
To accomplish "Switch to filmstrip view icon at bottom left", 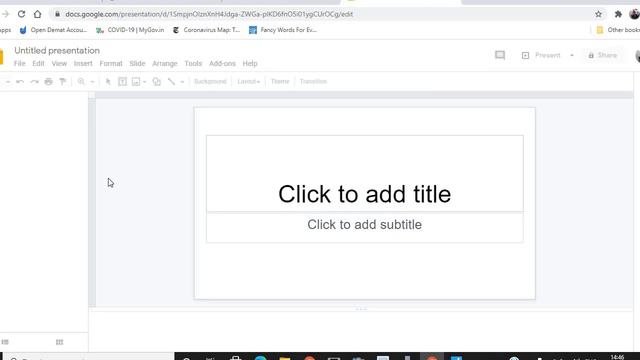I will pyautogui.click(x=5, y=342).
